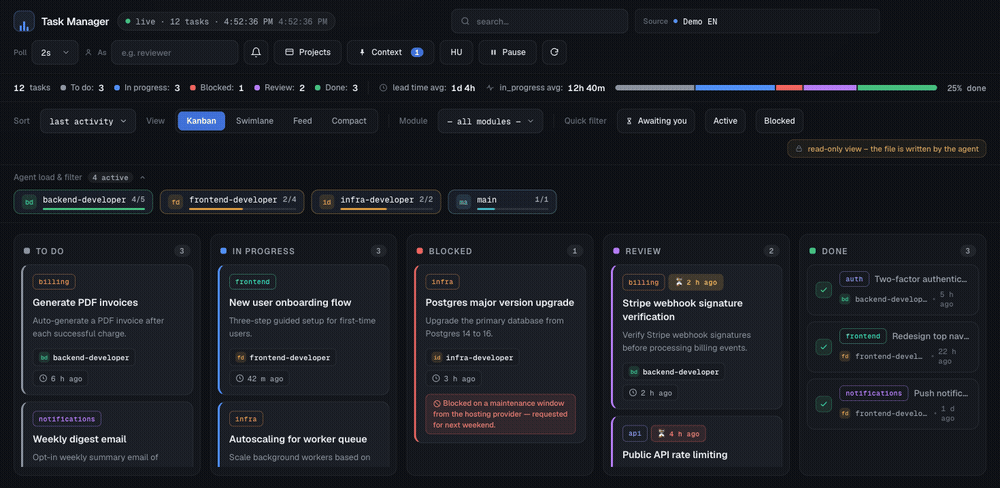Click the blocked symbol in red warning note
This screenshot has width=1000, height=488.
point(437,403)
